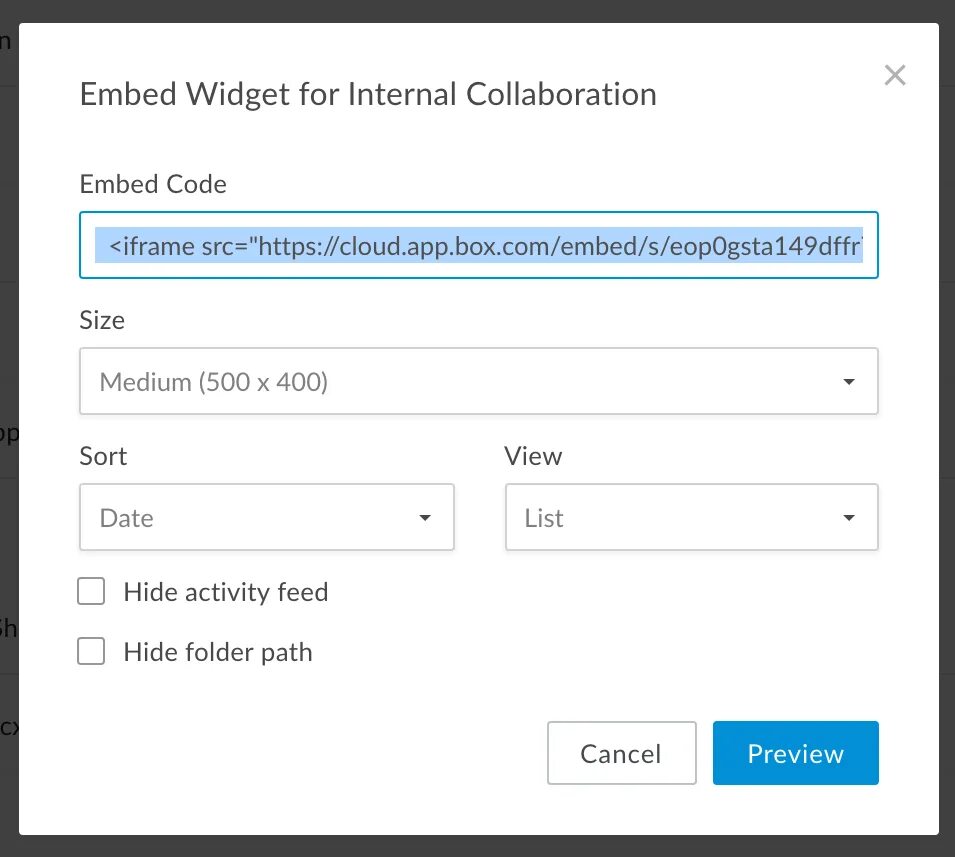
Task: Open the Size dropdown showing Medium (500 x 400)
Action: pos(478,381)
